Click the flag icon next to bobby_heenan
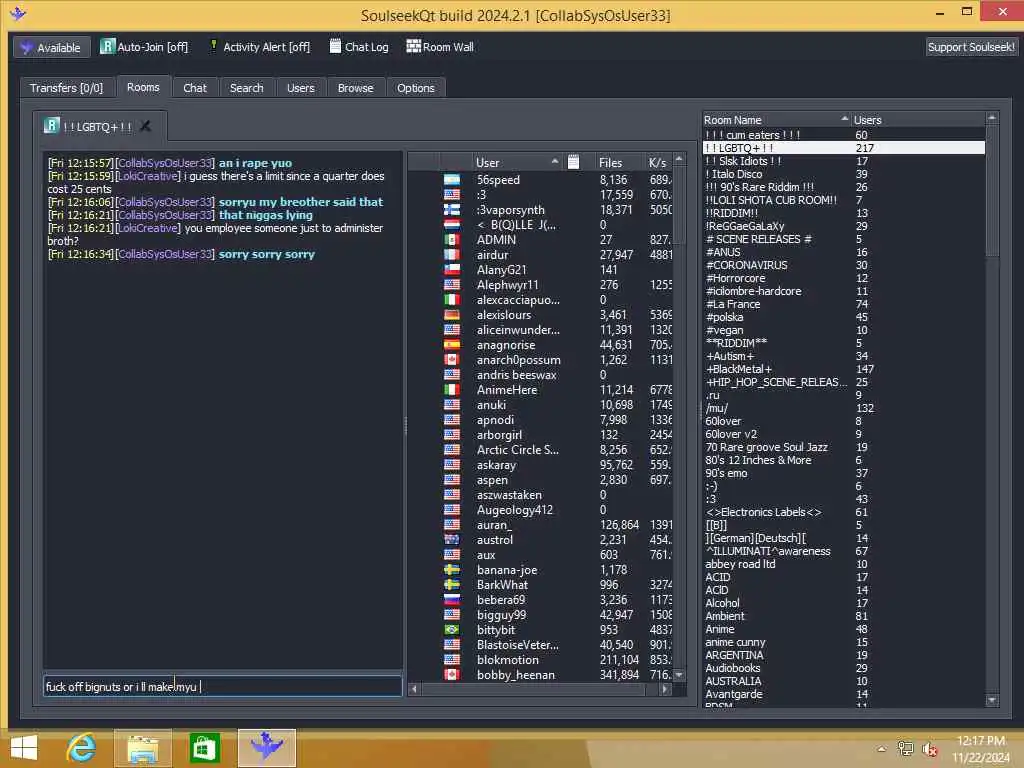 coord(452,675)
